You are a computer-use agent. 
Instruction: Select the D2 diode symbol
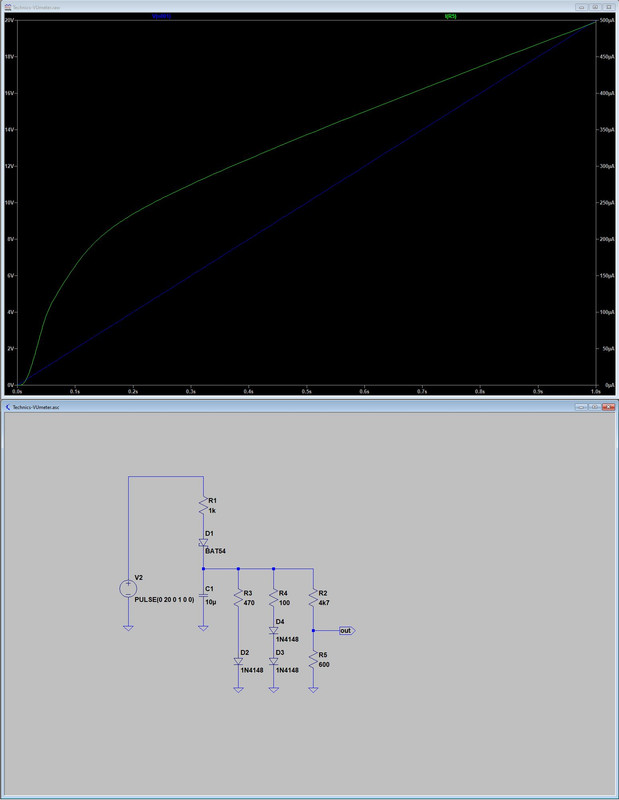point(238,661)
